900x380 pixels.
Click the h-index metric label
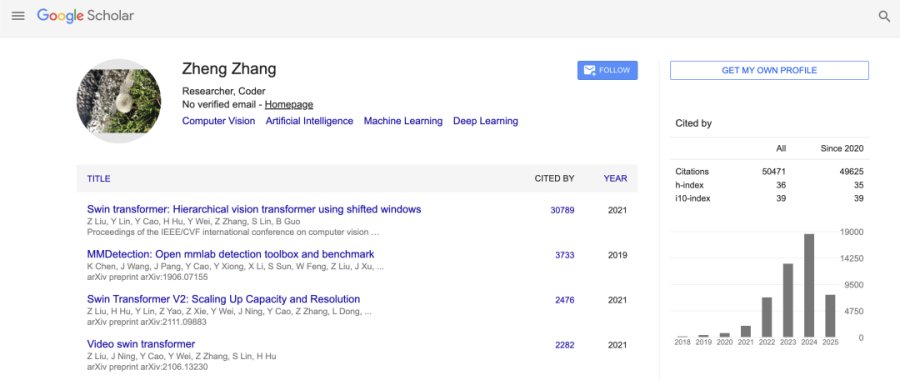pyautogui.click(x=689, y=185)
